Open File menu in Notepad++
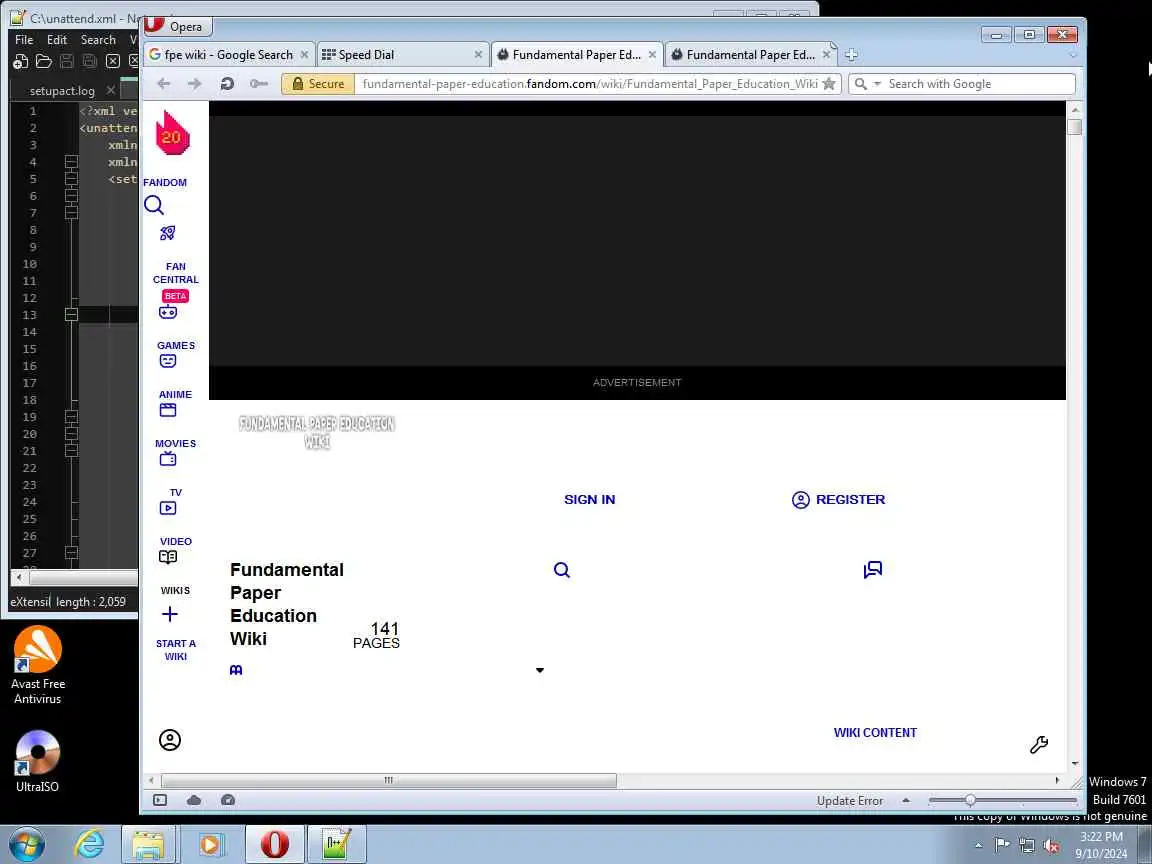 click(24, 40)
